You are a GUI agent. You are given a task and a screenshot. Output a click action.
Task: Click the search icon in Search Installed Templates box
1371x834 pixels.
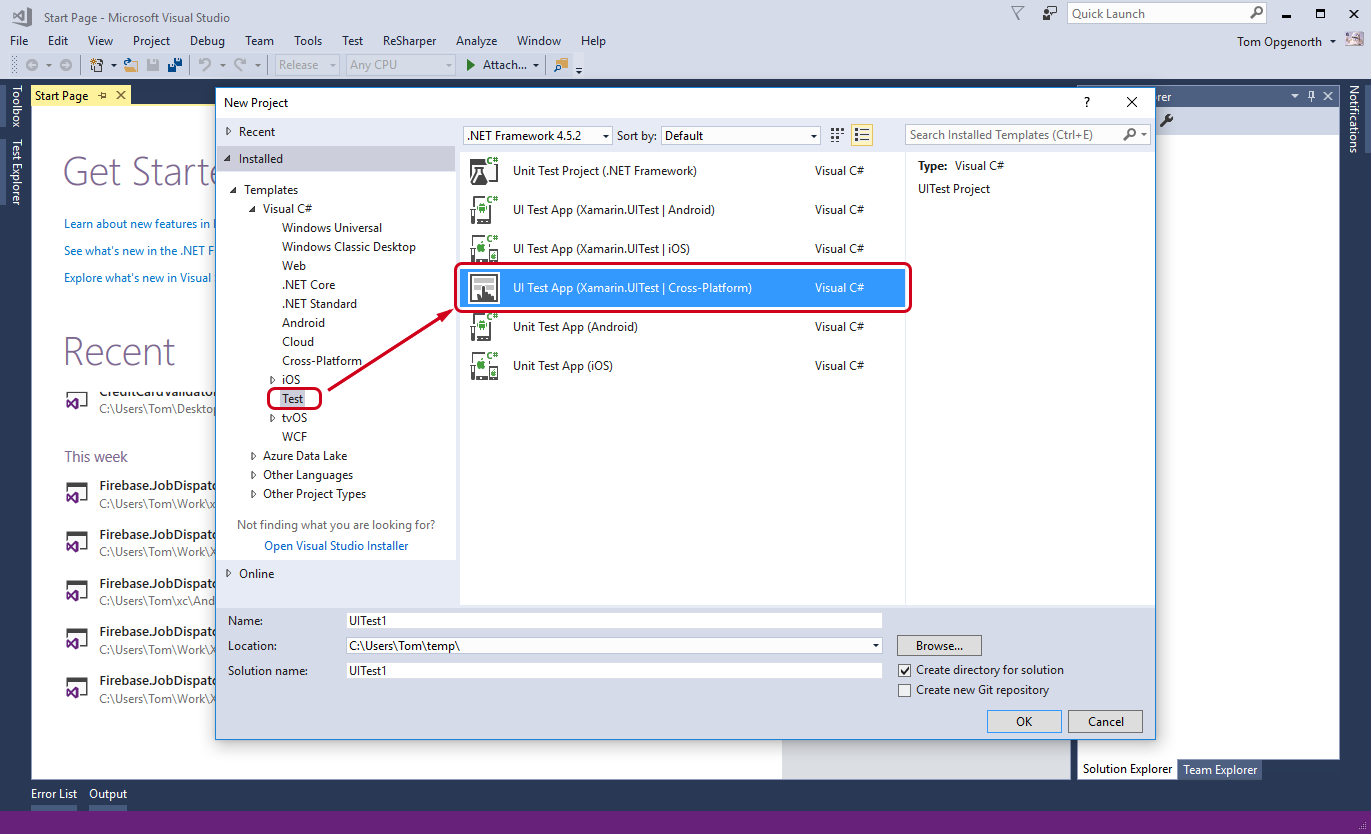[x=1130, y=135]
